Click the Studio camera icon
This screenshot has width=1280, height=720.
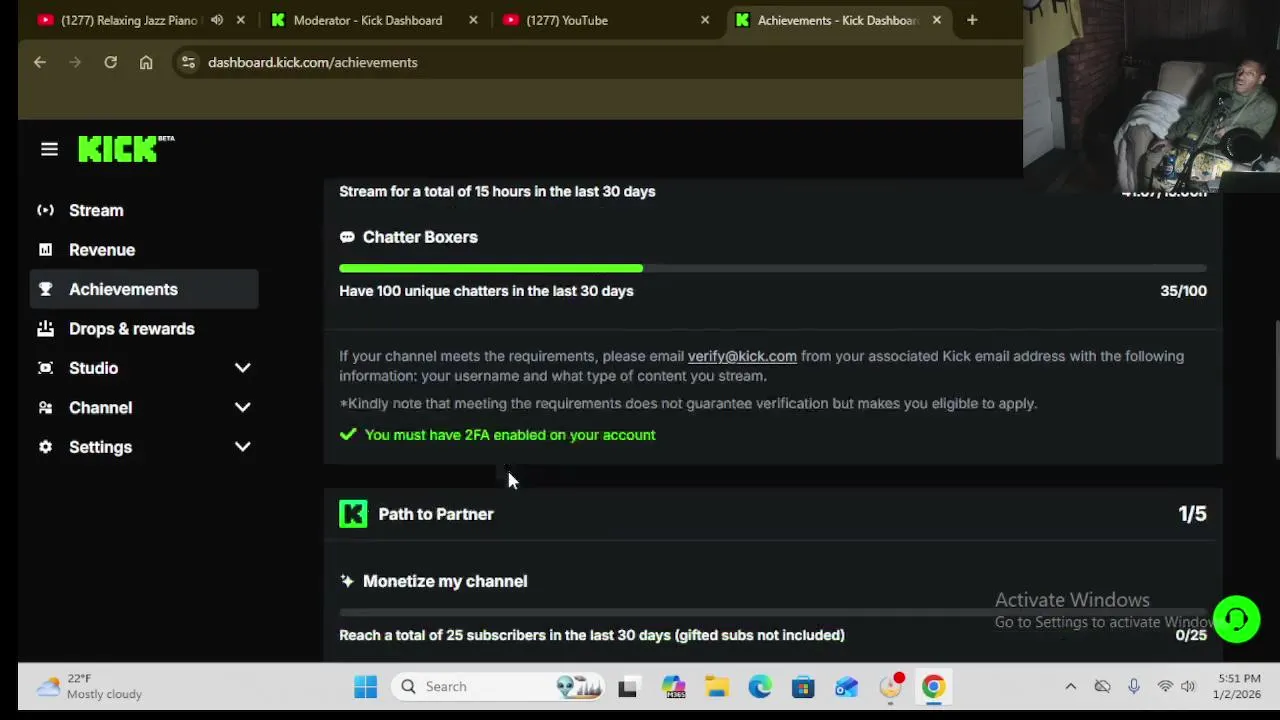45,368
